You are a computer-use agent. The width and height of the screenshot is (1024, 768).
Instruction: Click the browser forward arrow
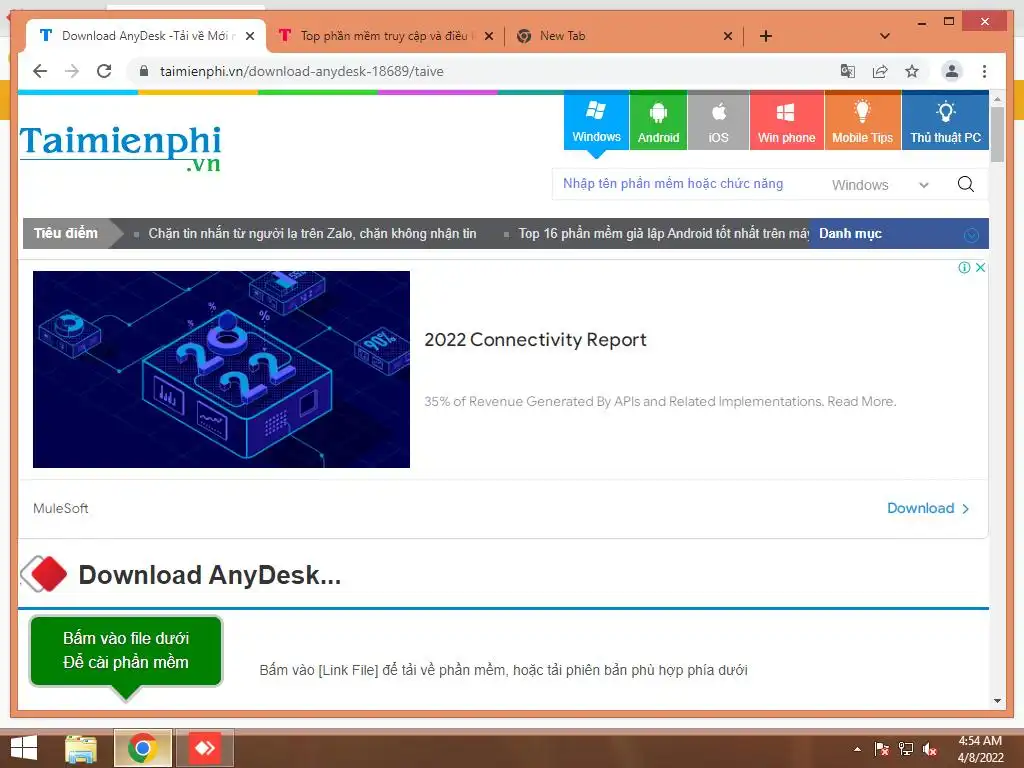click(72, 71)
